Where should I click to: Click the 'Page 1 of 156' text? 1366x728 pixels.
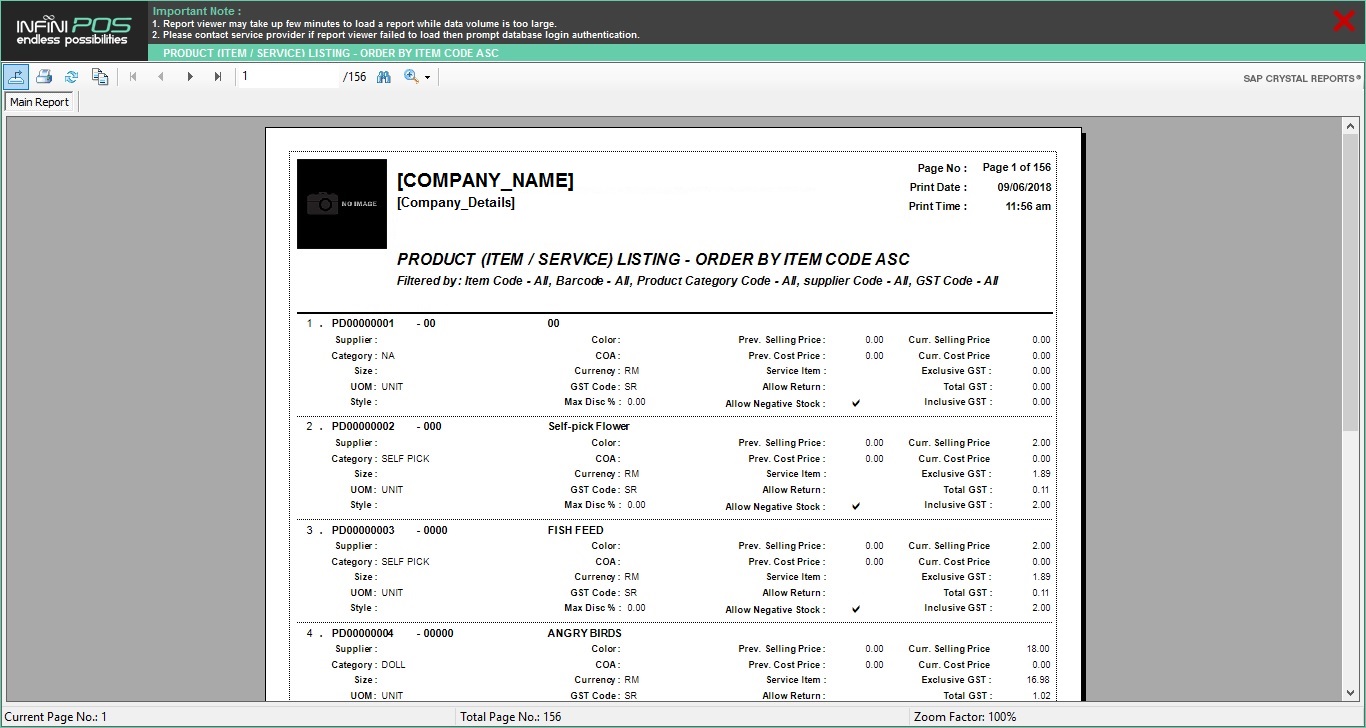(1017, 167)
